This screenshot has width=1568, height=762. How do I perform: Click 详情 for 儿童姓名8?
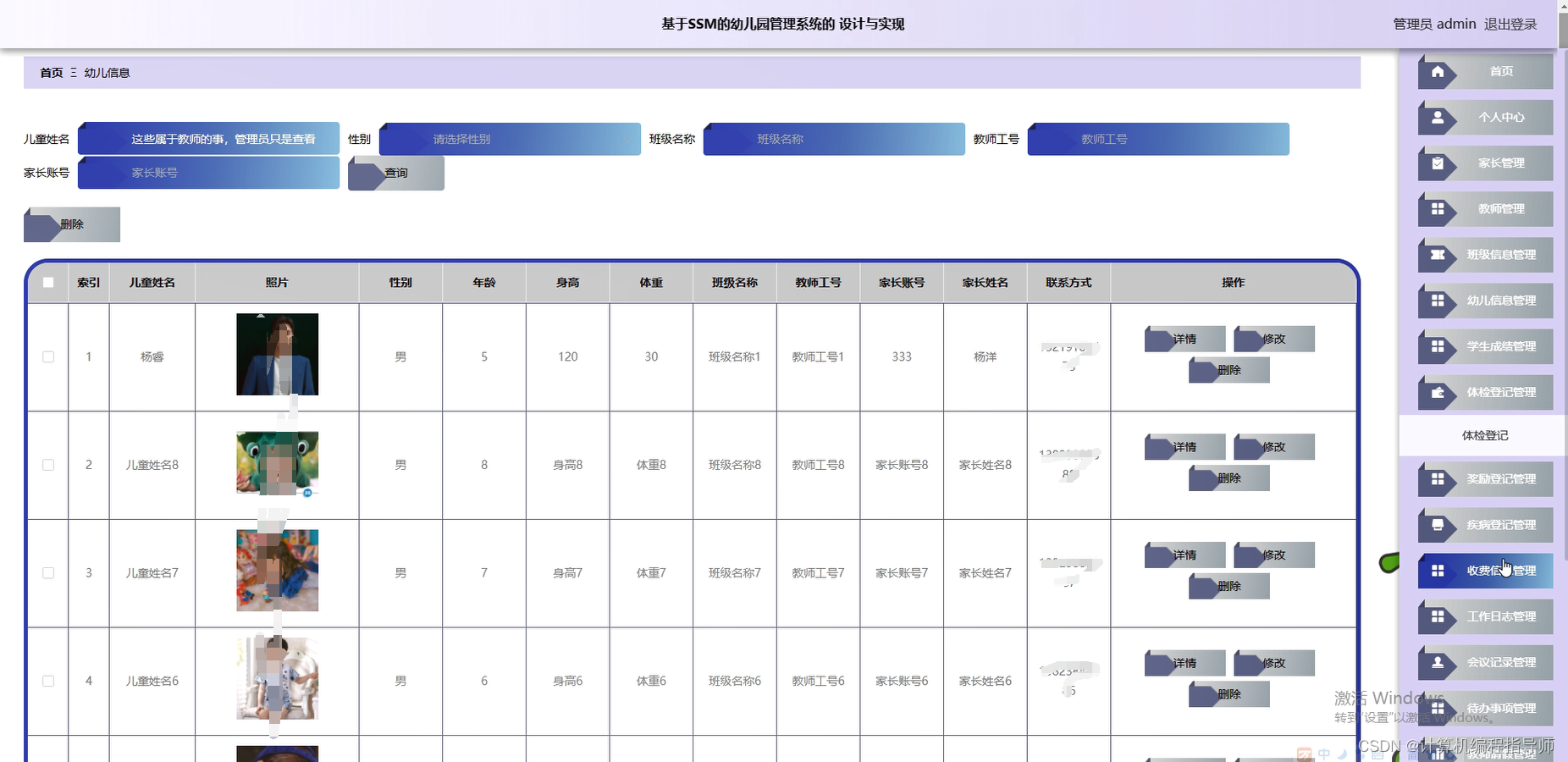[1184, 447]
